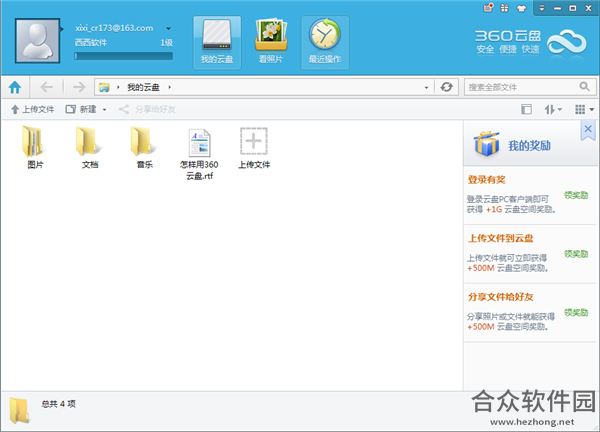Click the user avatar picture

(38, 41)
